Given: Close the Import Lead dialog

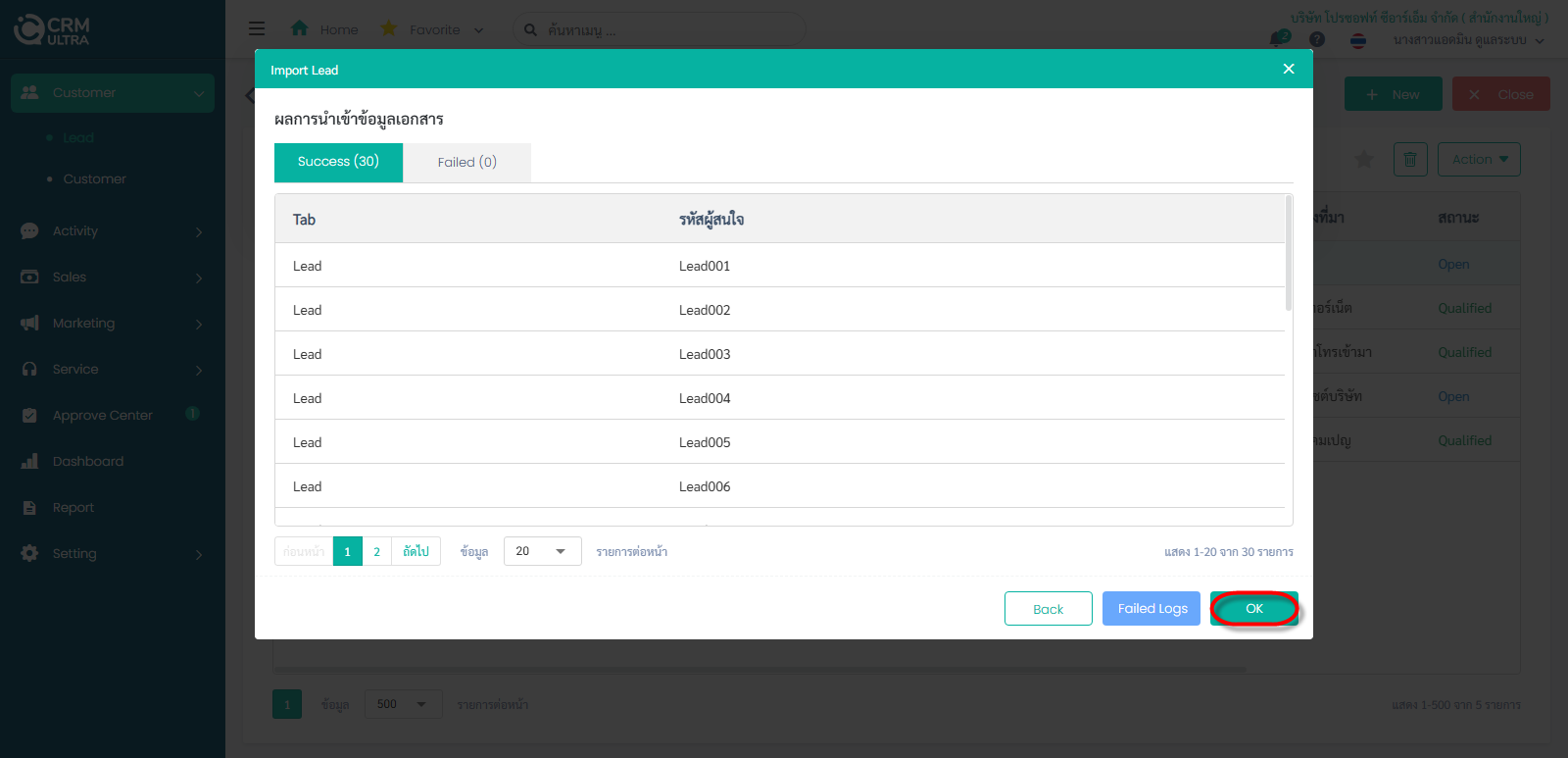Looking at the screenshot, I should [1289, 69].
